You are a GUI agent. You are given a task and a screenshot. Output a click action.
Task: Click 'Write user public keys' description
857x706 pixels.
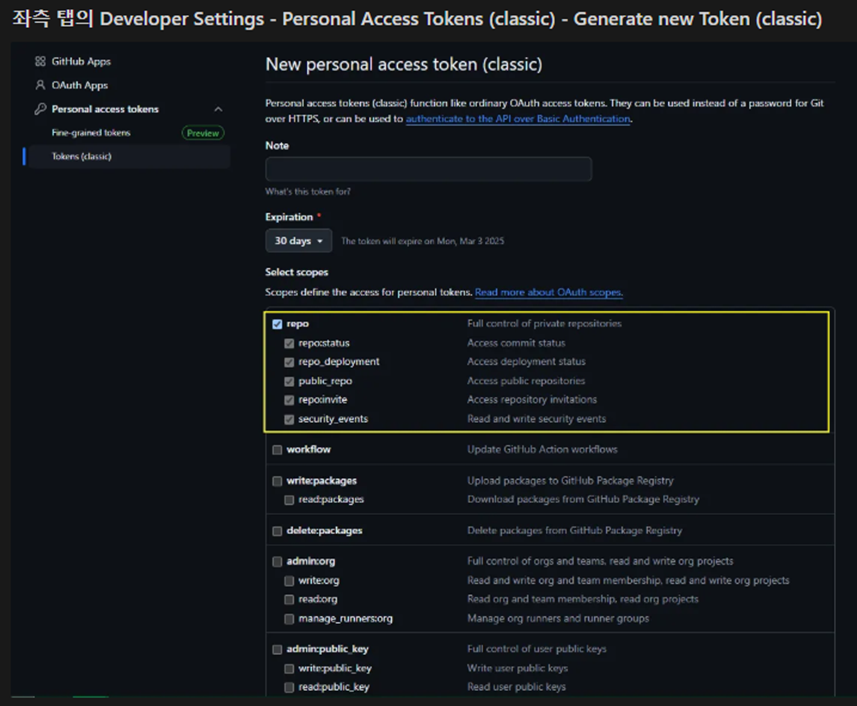coord(517,668)
